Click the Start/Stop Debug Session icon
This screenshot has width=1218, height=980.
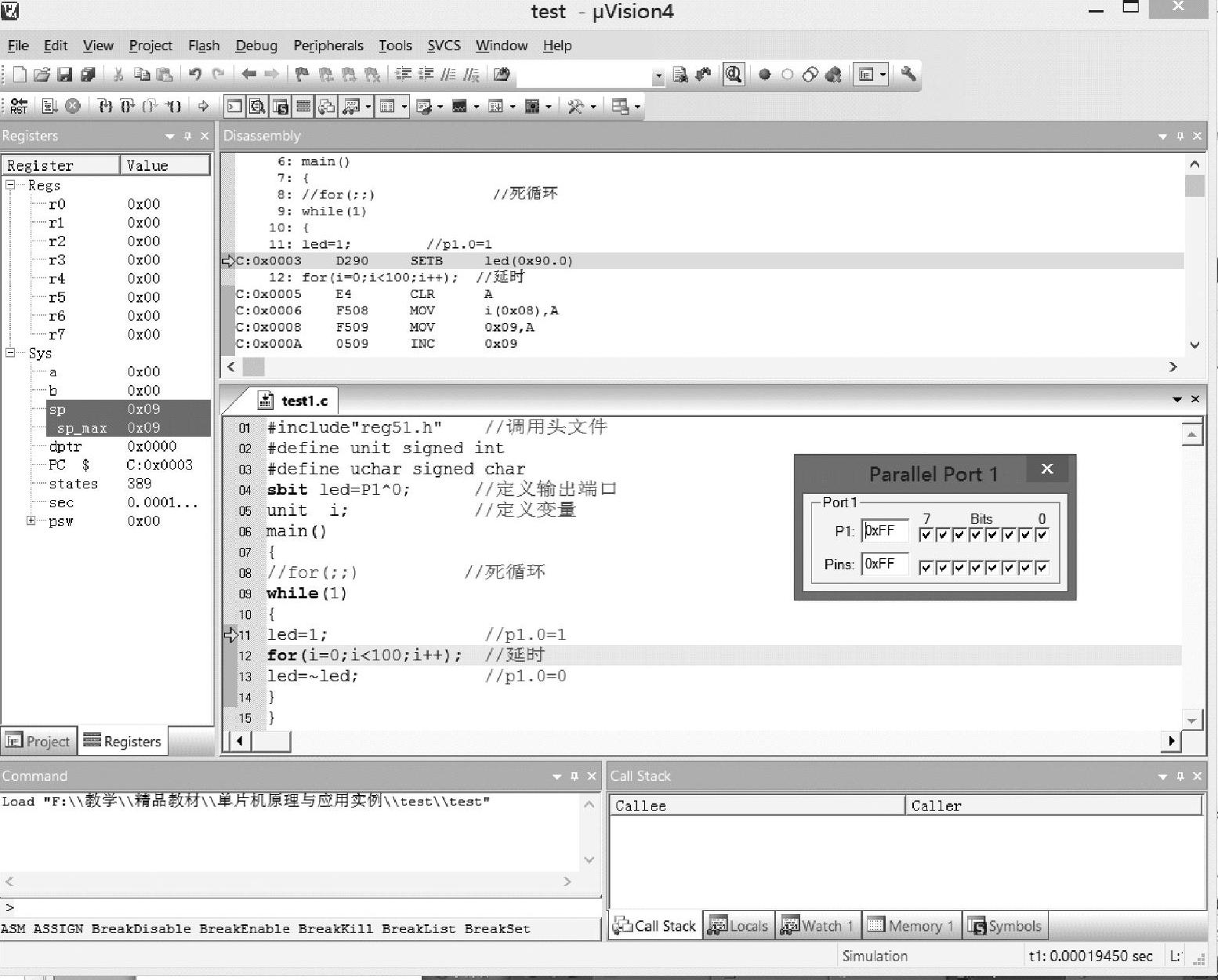click(x=734, y=74)
